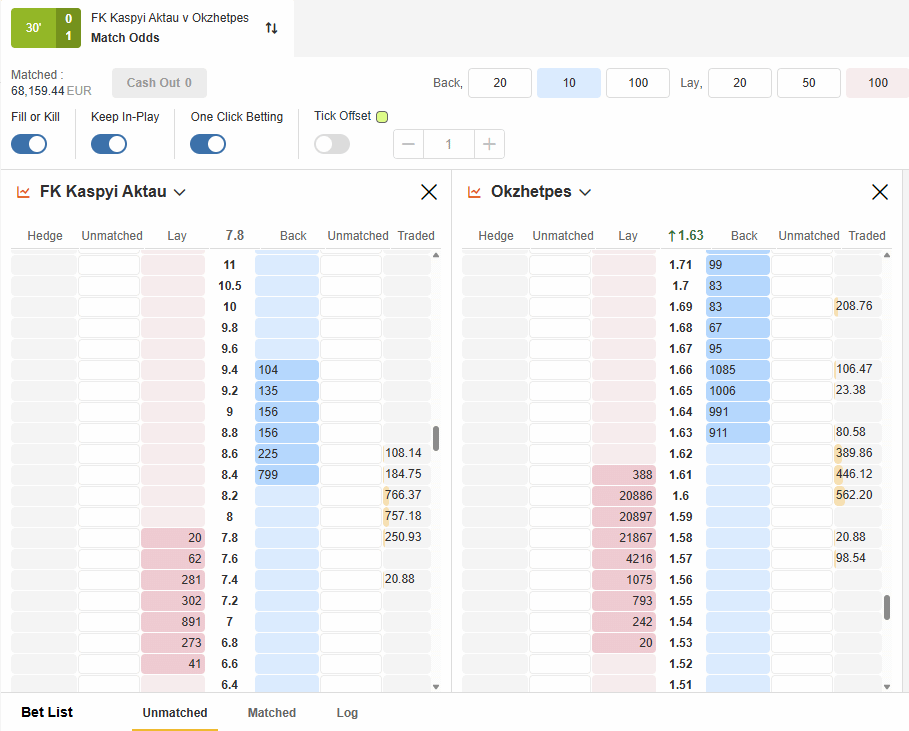Select Lay stake 50
The width and height of the screenshot is (909, 731).
pyautogui.click(x=809, y=83)
